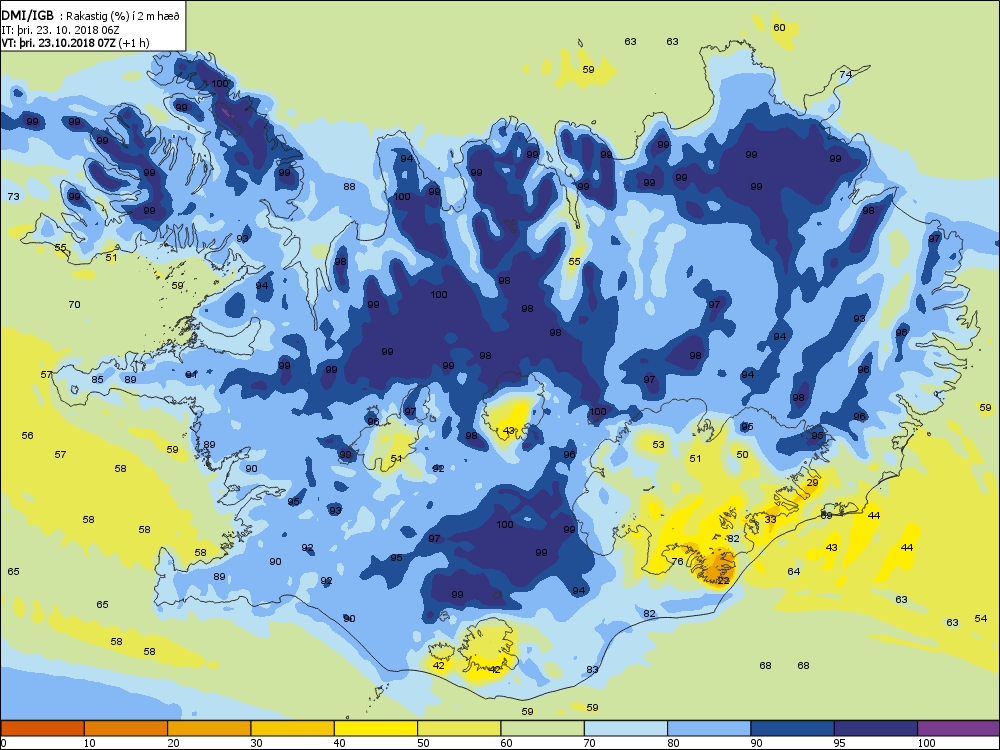This screenshot has height=750, width=1000.
Task: Click legend scale tick label 80
Action: coord(673,743)
